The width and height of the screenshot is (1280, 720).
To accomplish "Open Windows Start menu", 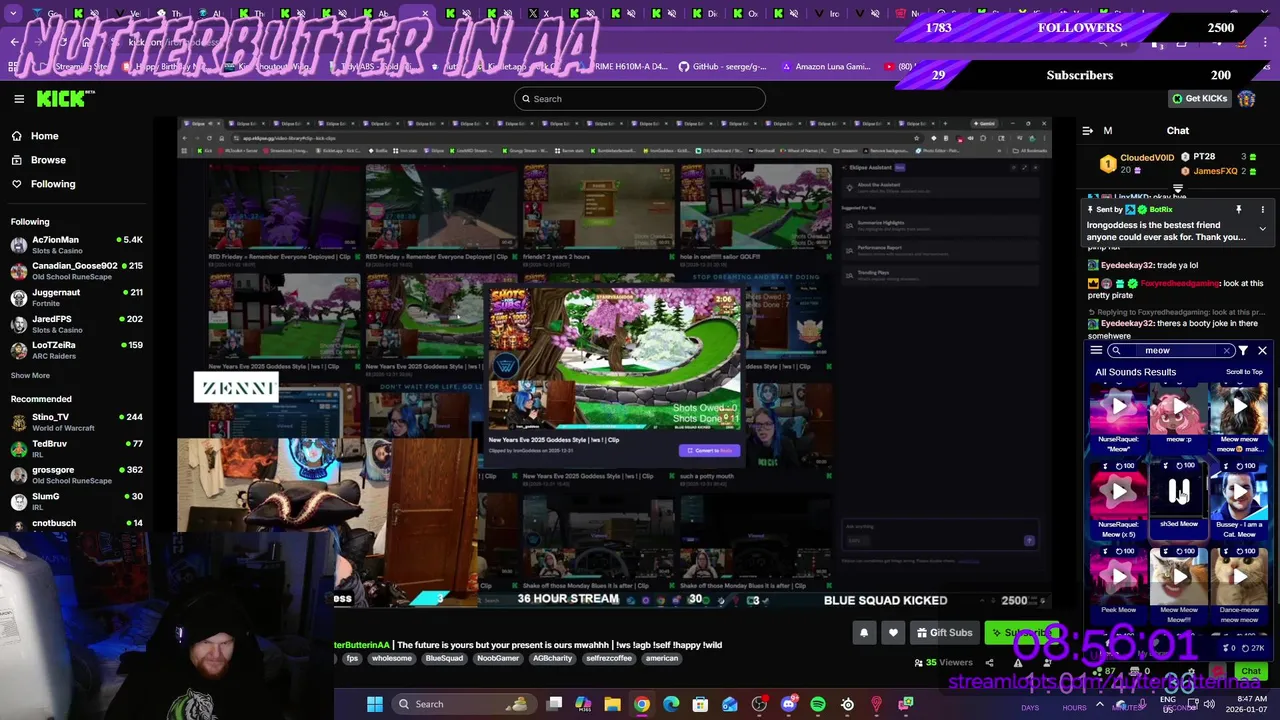I will [x=374, y=704].
